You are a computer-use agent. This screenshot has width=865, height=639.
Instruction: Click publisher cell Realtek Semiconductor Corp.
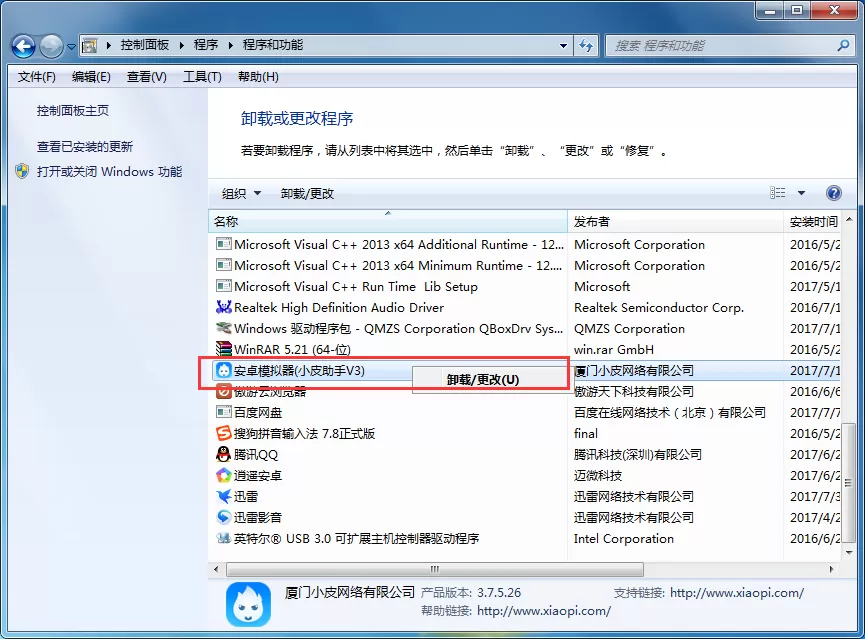659,307
